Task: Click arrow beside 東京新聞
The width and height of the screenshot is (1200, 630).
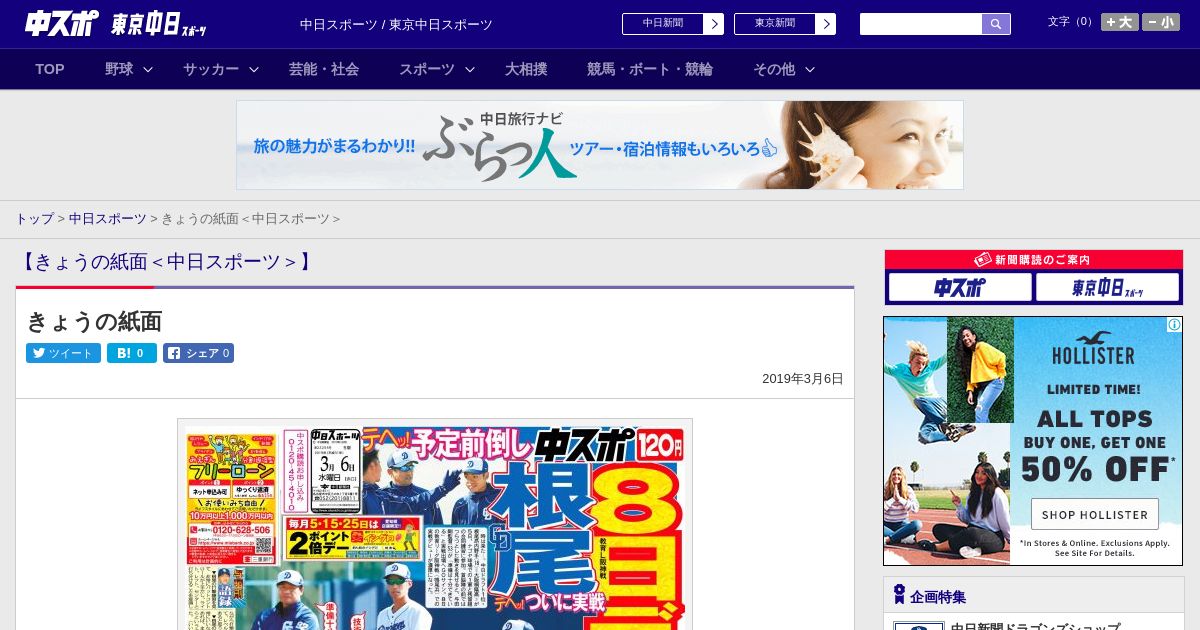Action: [x=826, y=24]
